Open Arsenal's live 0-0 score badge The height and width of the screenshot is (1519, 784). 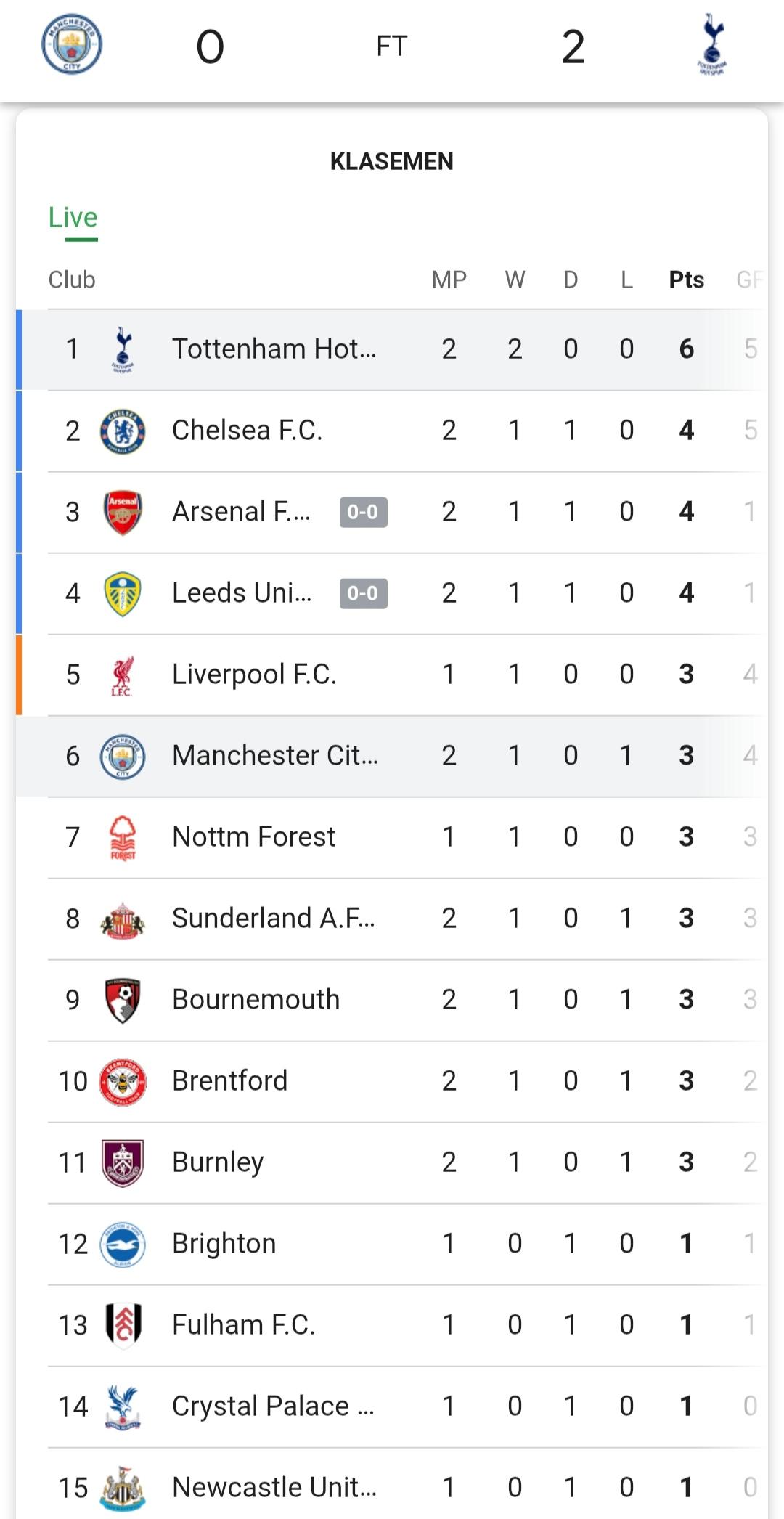[x=363, y=512]
